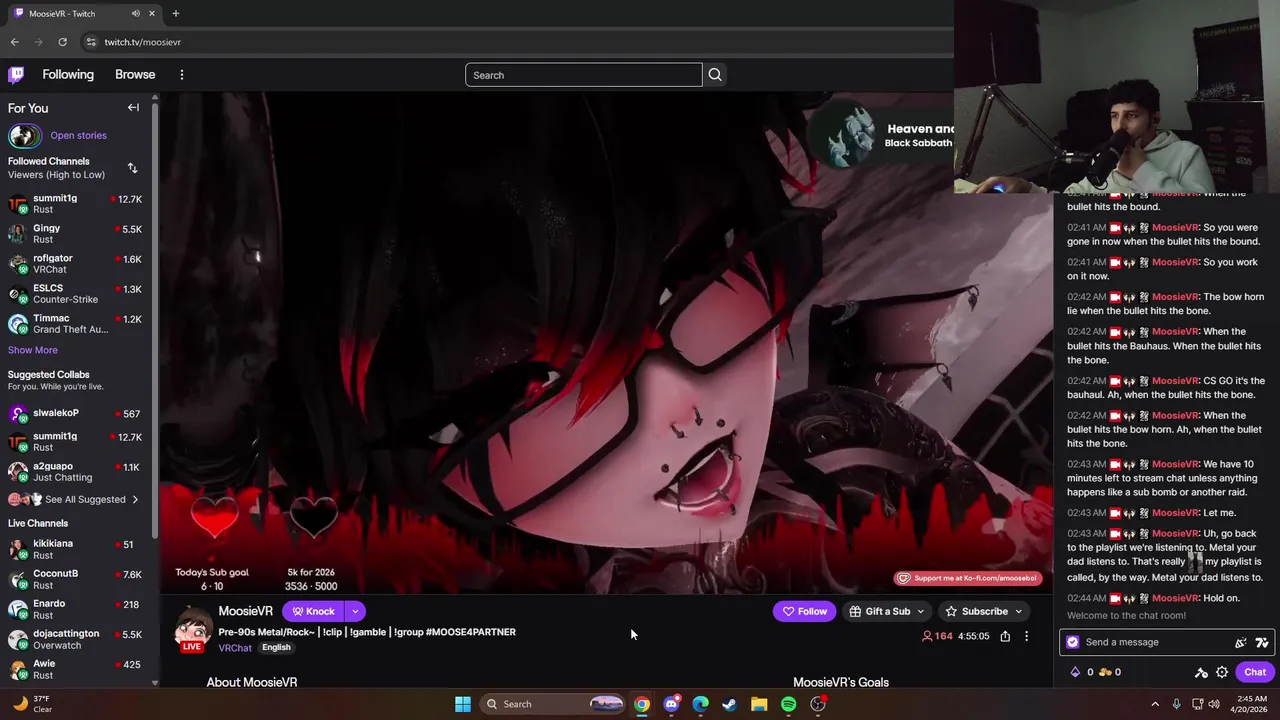Screen dimensions: 1280x720
Task: Go back in the browser
Action: tap(14, 42)
